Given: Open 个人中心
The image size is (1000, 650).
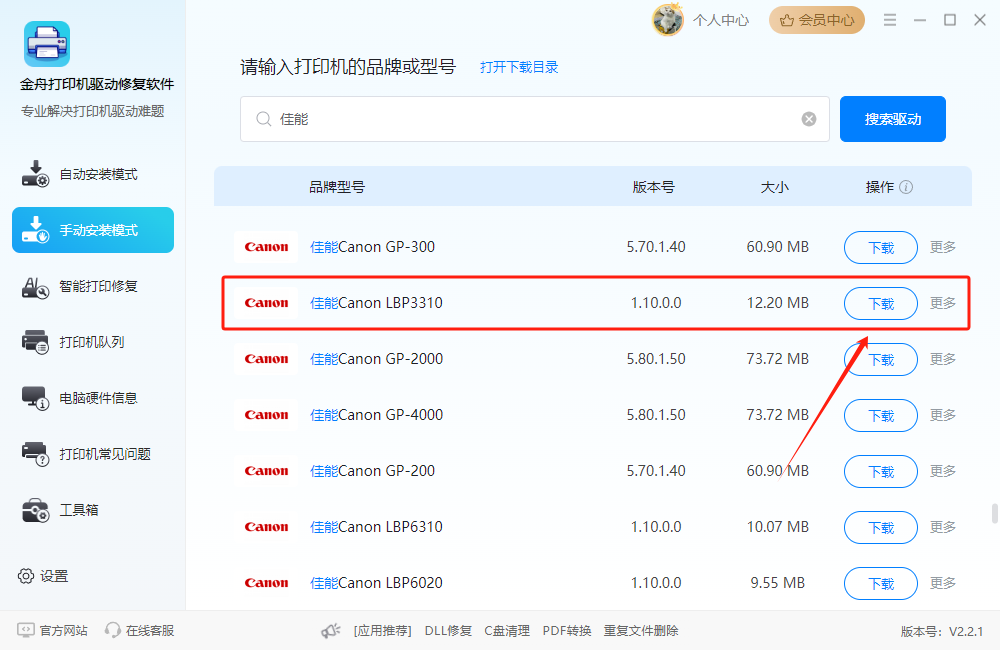Looking at the screenshot, I should pyautogui.click(x=721, y=20).
